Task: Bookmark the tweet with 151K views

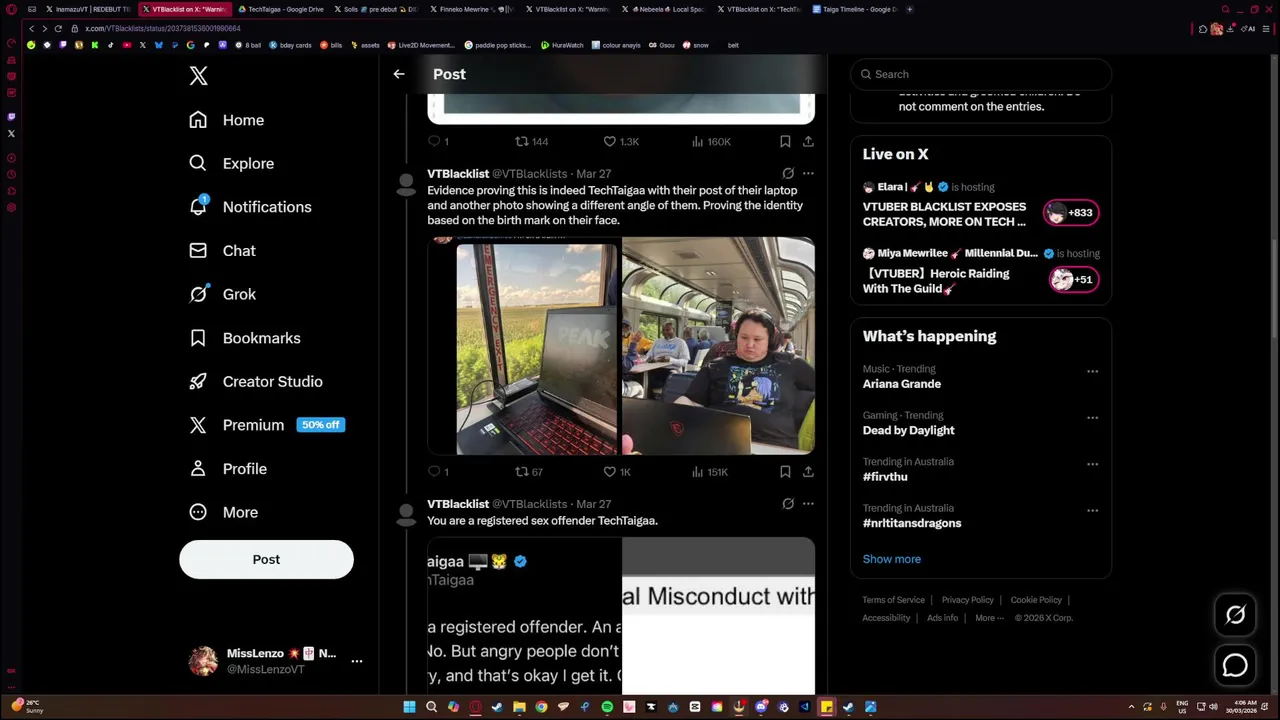Action: [785, 472]
